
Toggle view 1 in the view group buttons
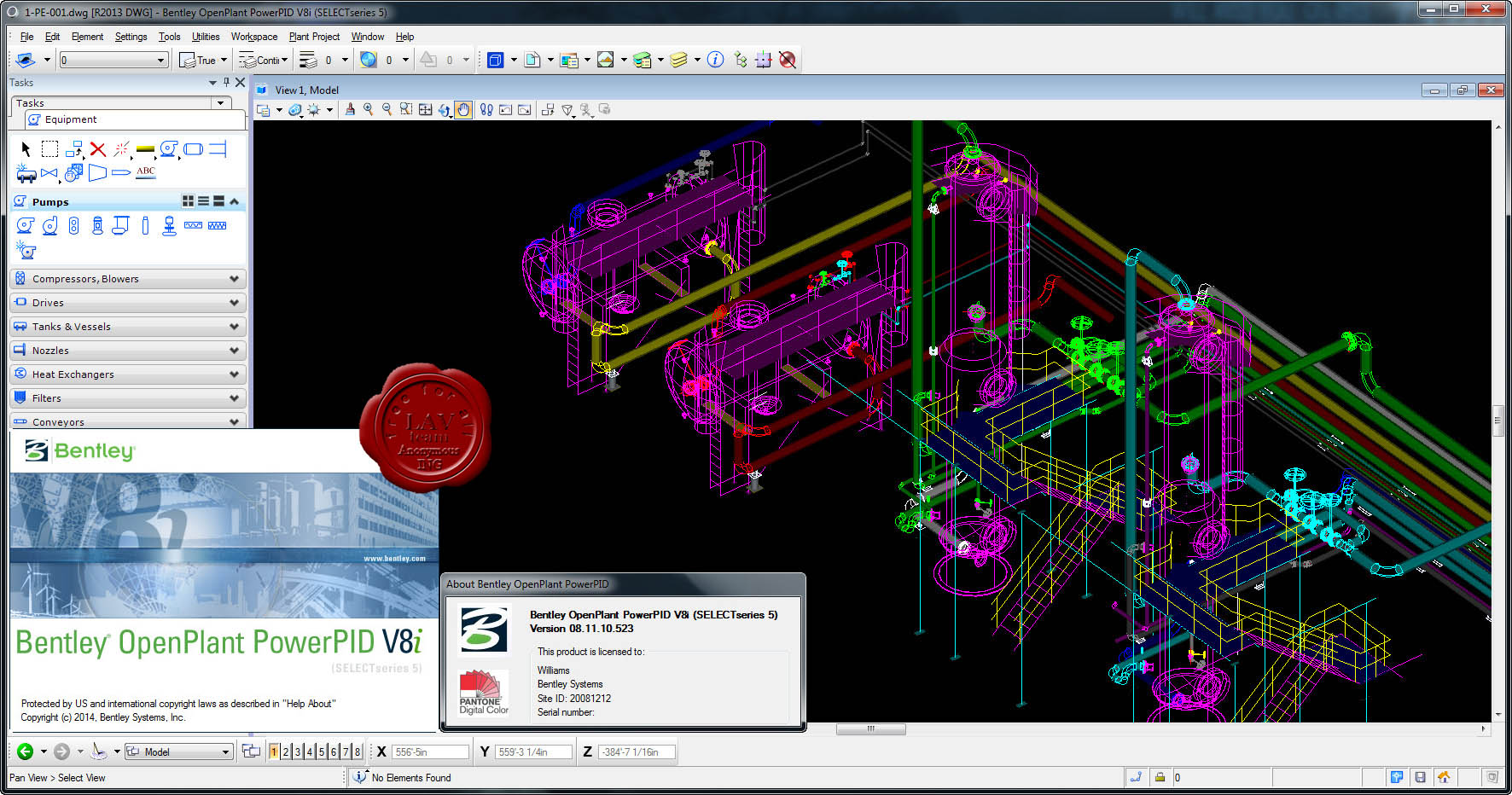tap(274, 751)
